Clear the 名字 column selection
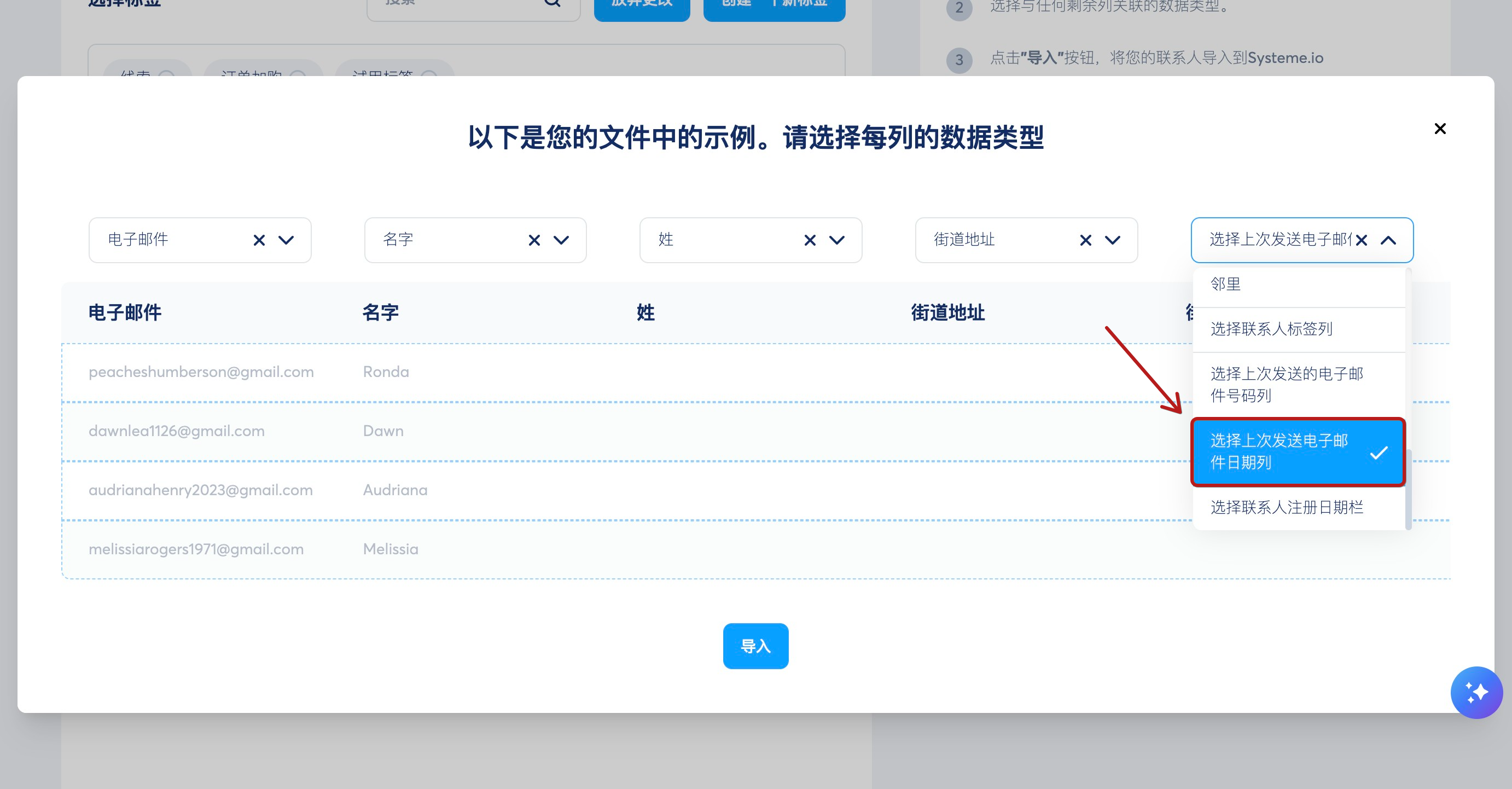 pyautogui.click(x=534, y=240)
